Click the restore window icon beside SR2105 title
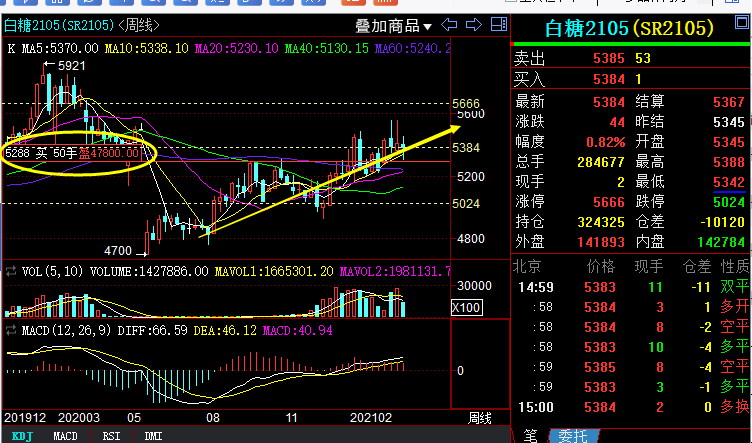 tap(741, 22)
